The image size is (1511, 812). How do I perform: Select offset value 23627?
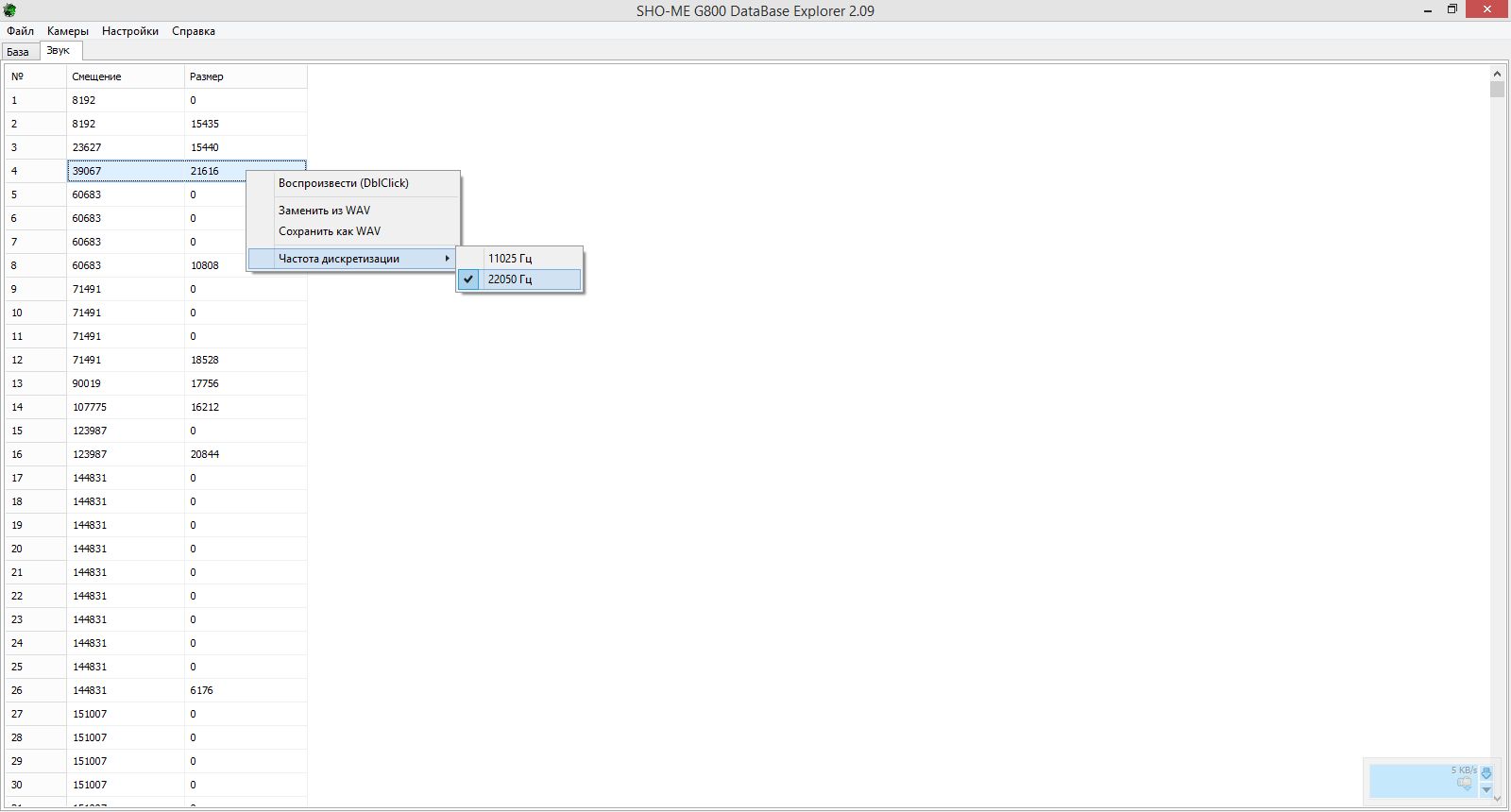point(87,147)
